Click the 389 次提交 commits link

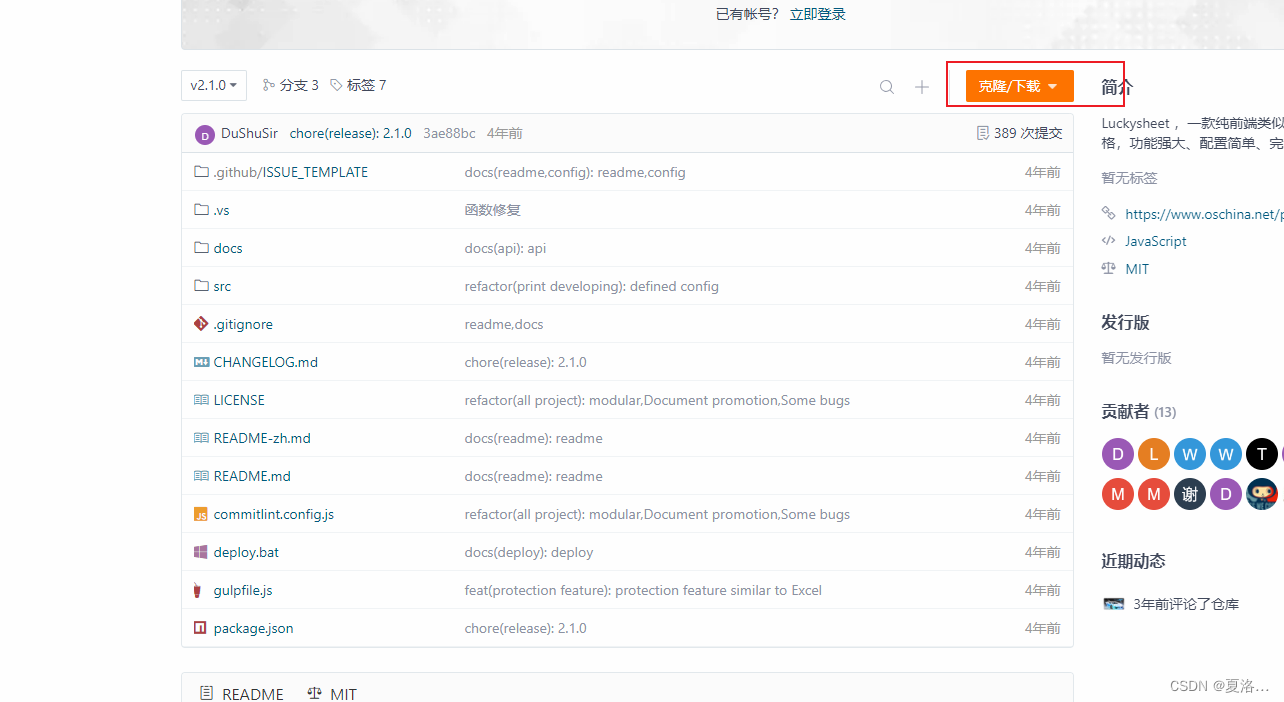[1019, 133]
